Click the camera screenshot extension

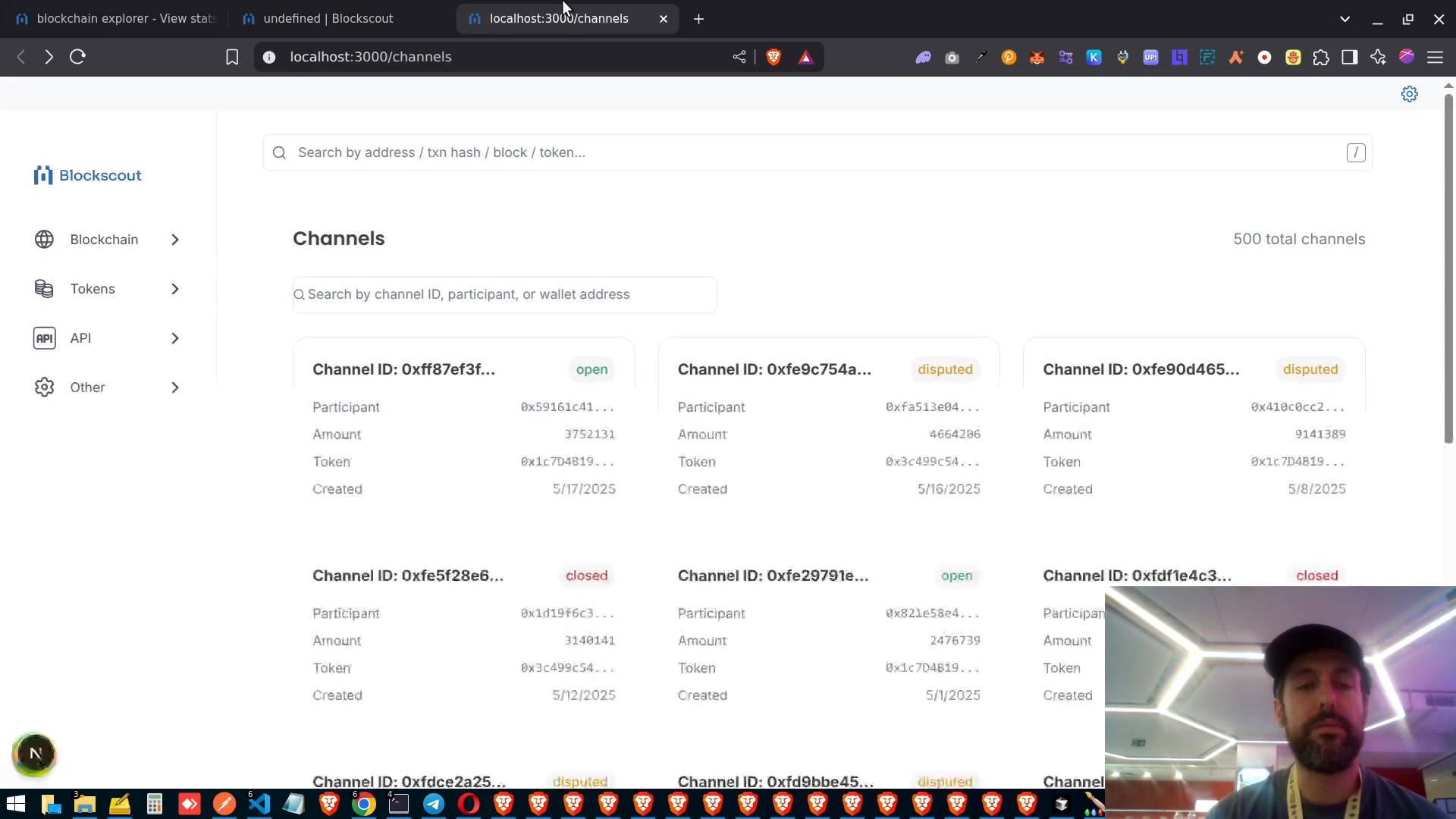[952, 57]
